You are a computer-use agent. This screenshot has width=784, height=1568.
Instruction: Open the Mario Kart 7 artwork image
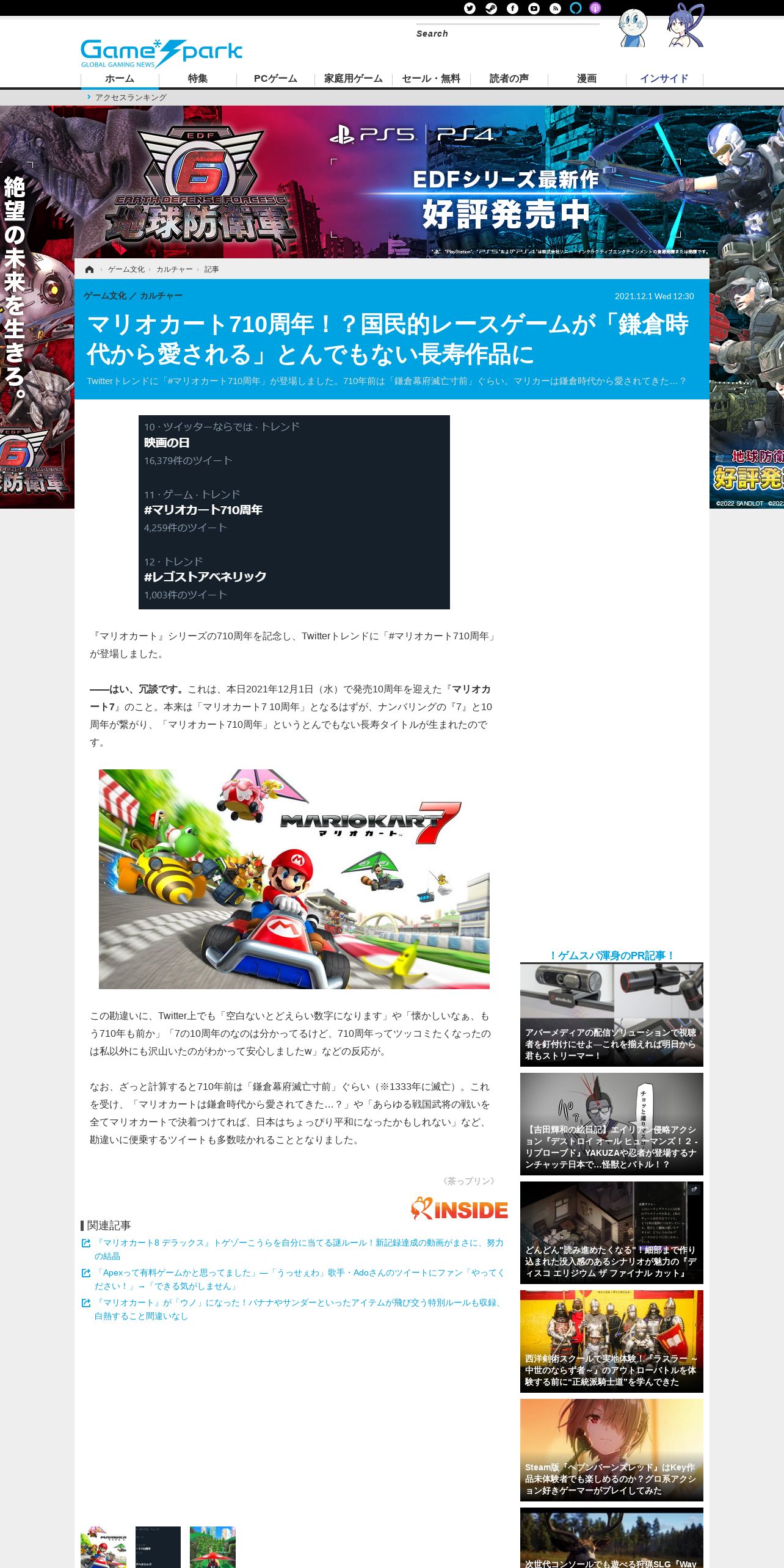click(294, 879)
